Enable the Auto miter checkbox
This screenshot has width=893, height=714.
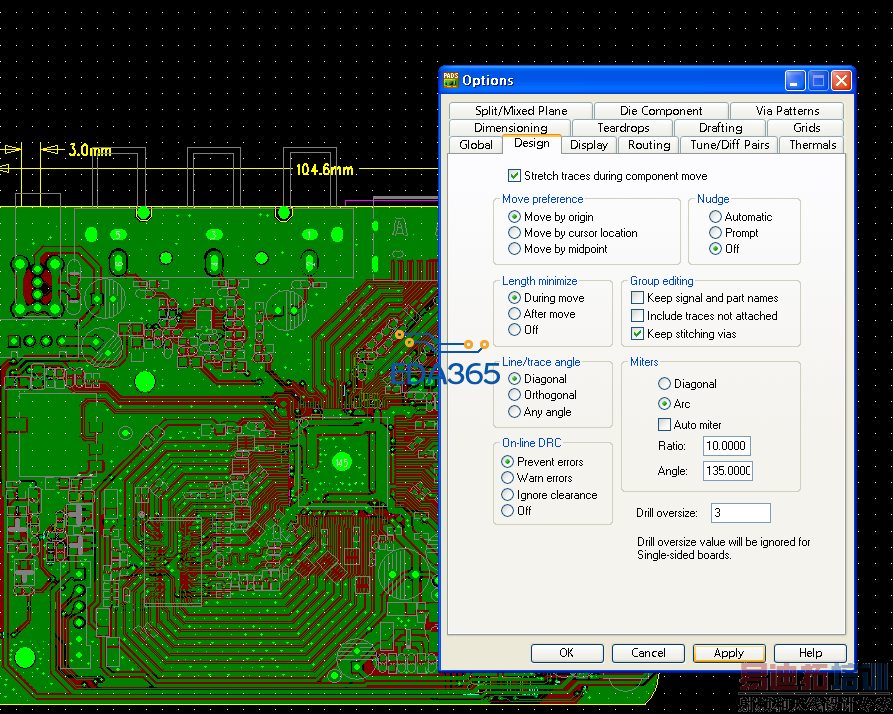(664, 425)
